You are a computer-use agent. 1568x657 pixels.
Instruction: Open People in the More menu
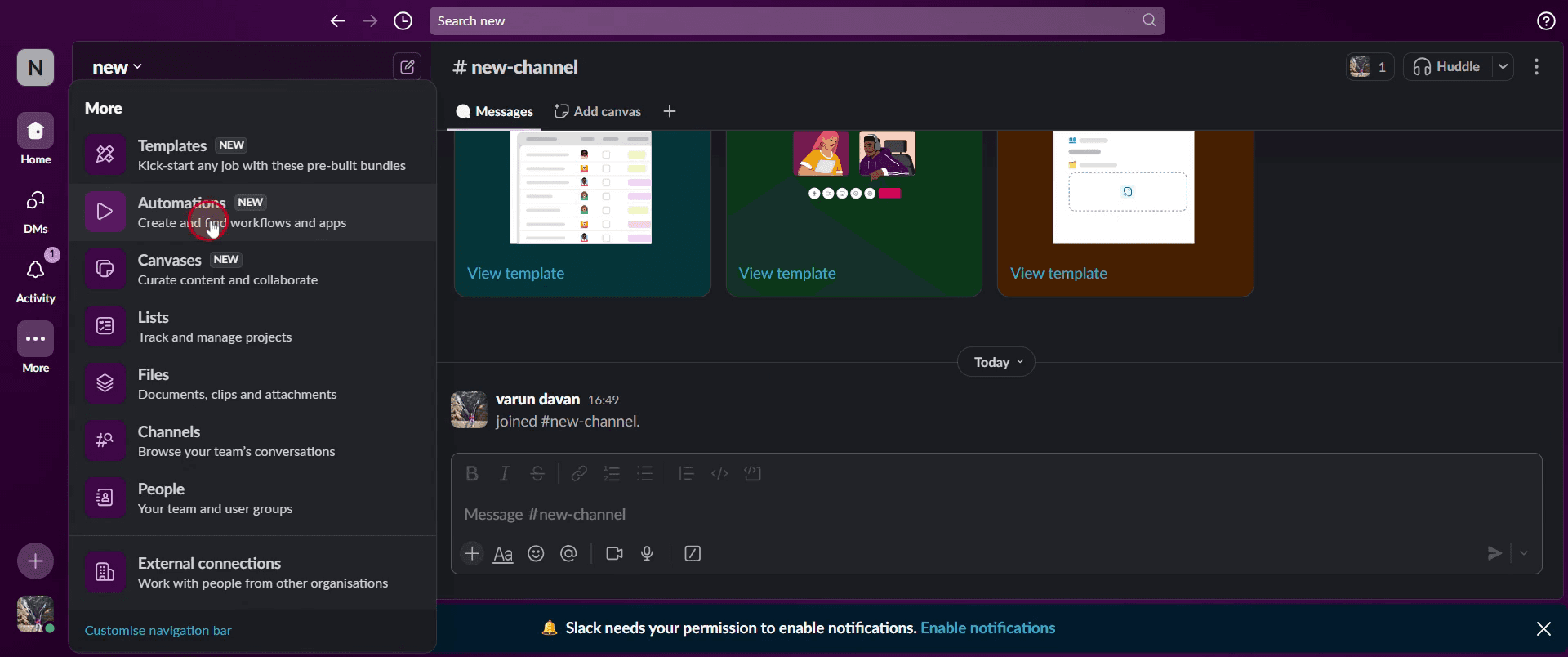[252, 498]
